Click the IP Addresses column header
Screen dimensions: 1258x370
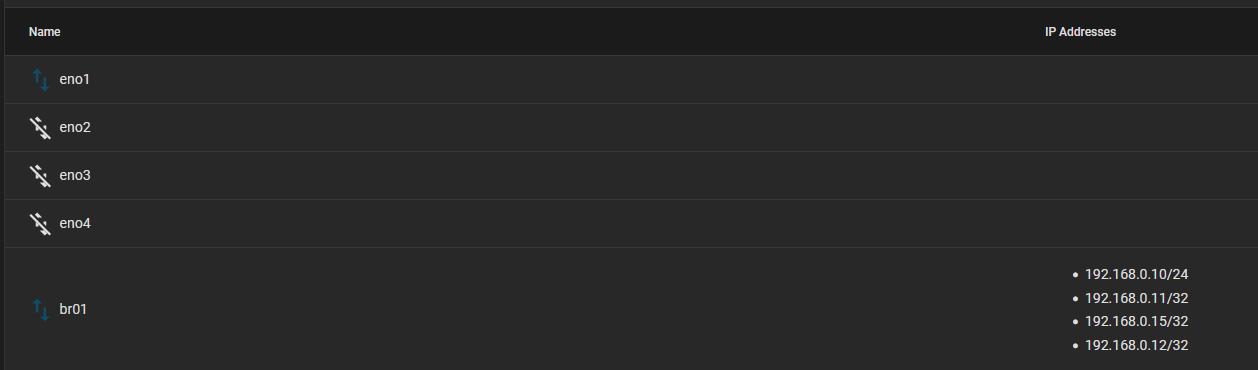[x=1080, y=32]
